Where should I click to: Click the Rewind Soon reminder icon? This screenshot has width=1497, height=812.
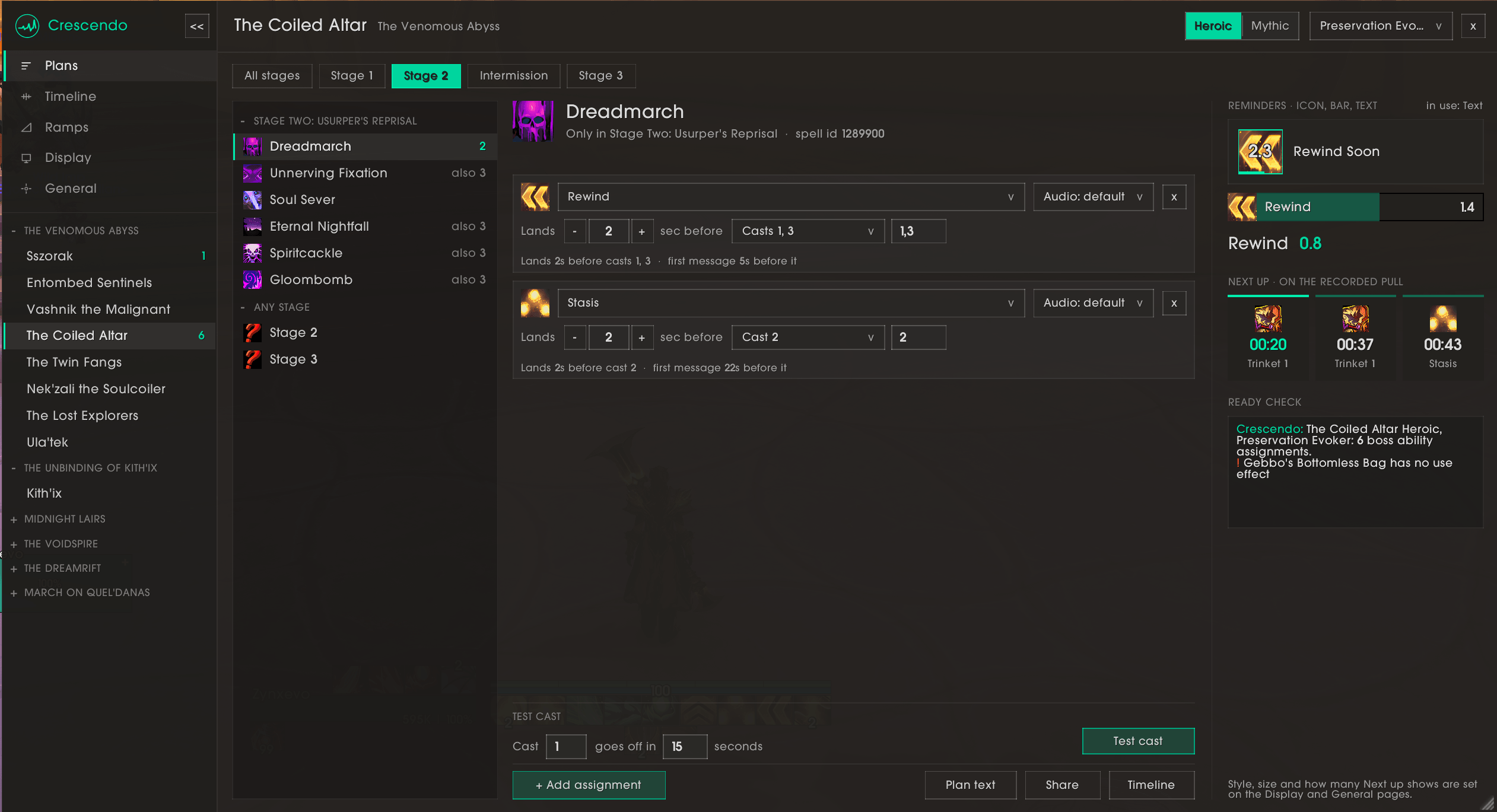pyautogui.click(x=1260, y=152)
